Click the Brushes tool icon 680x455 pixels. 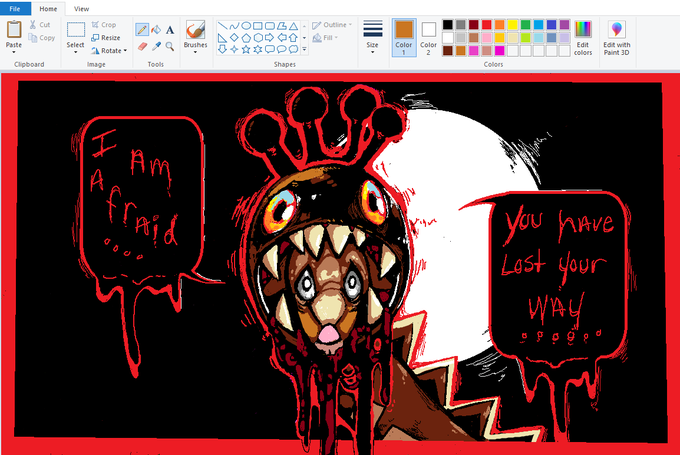[196, 30]
